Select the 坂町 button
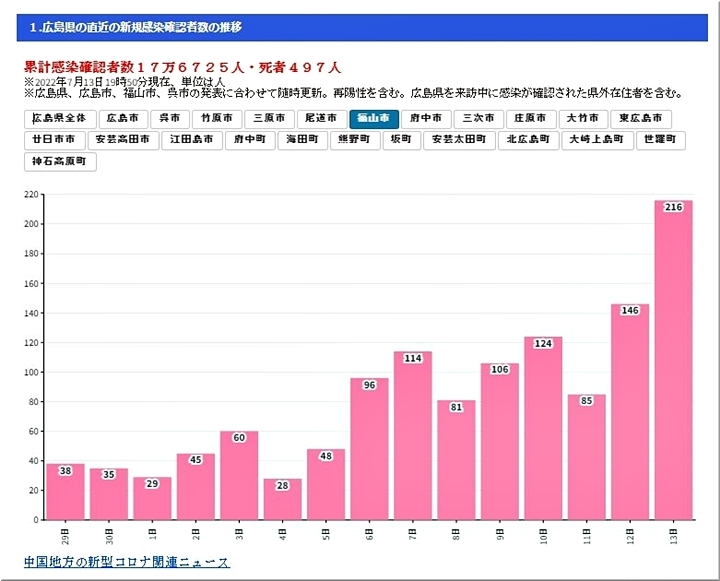The width and height of the screenshot is (720, 581). [400, 140]
